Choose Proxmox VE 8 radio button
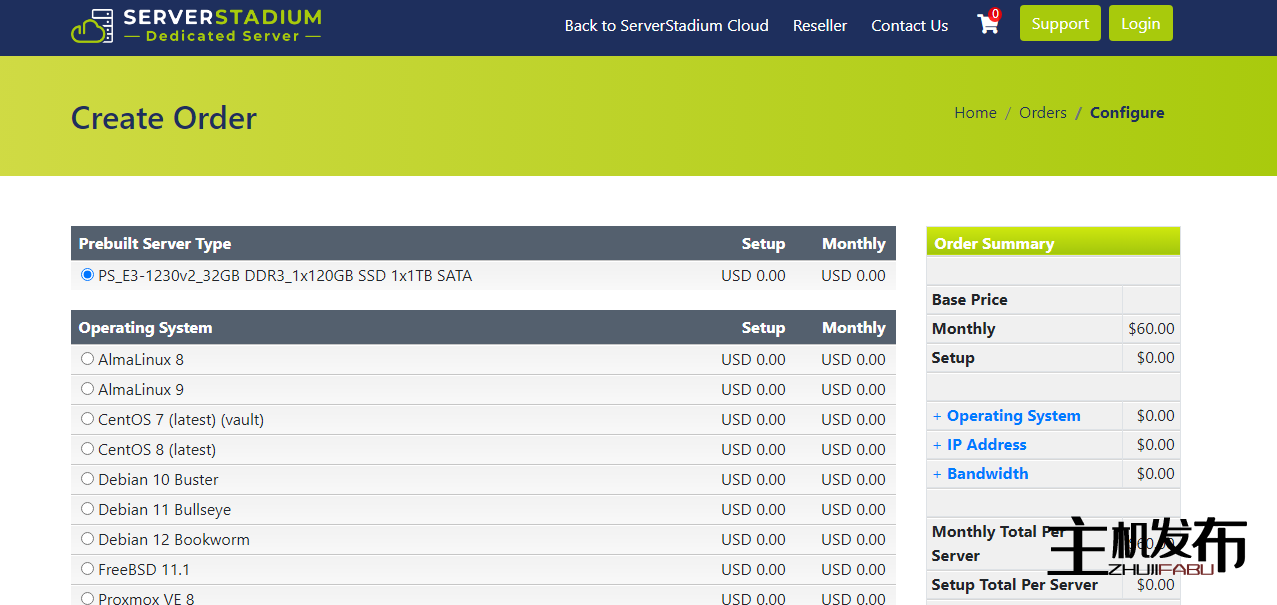Screen dimensions: 1277x605 click(87, 598)
